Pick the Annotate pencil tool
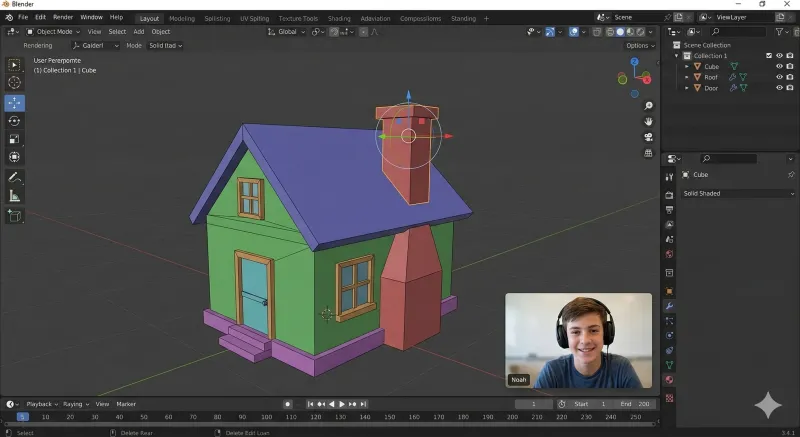 point(15,178)
